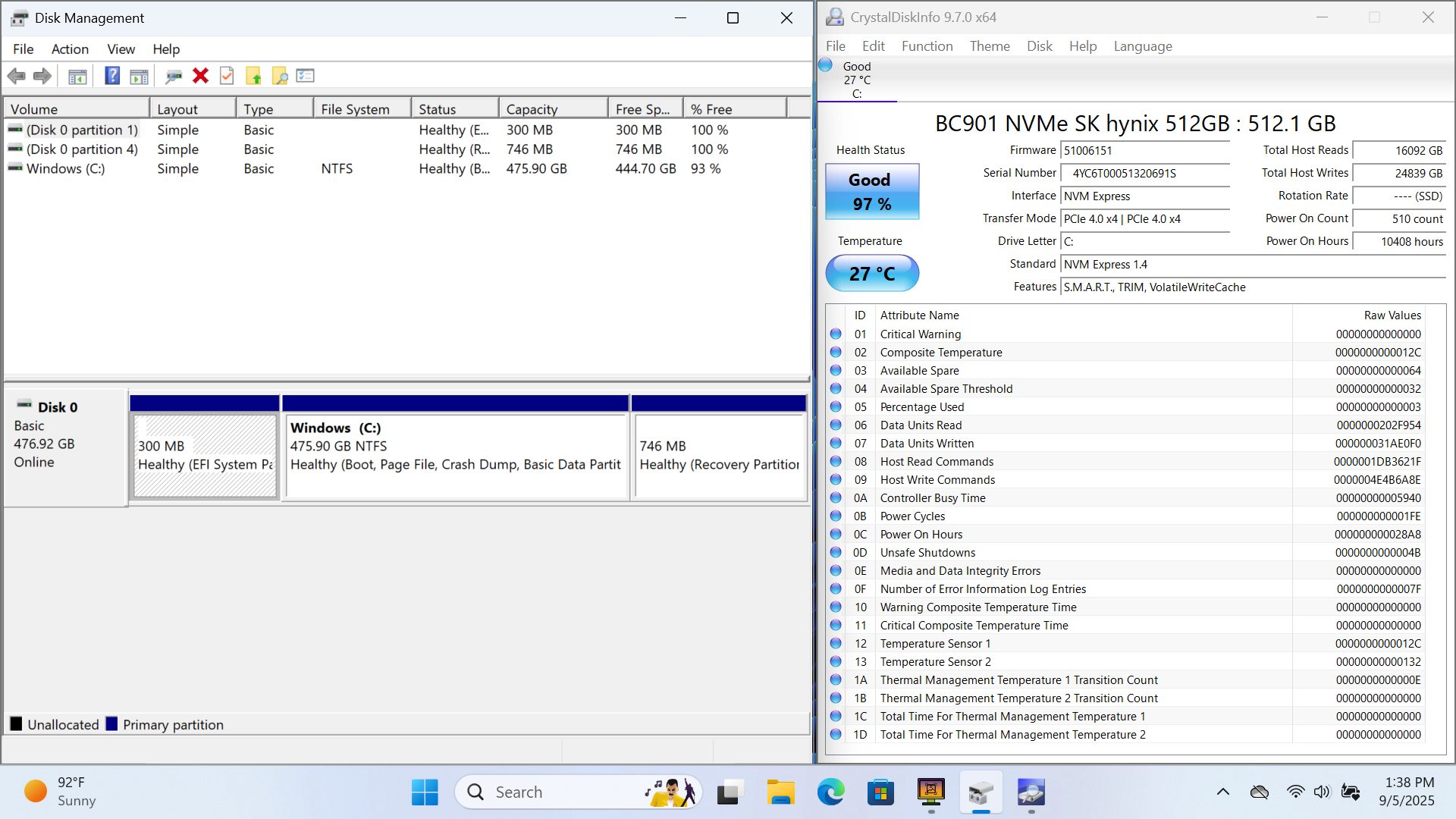Open the Edit menu in CrystalDiskInfo

[x=873, y=45]
